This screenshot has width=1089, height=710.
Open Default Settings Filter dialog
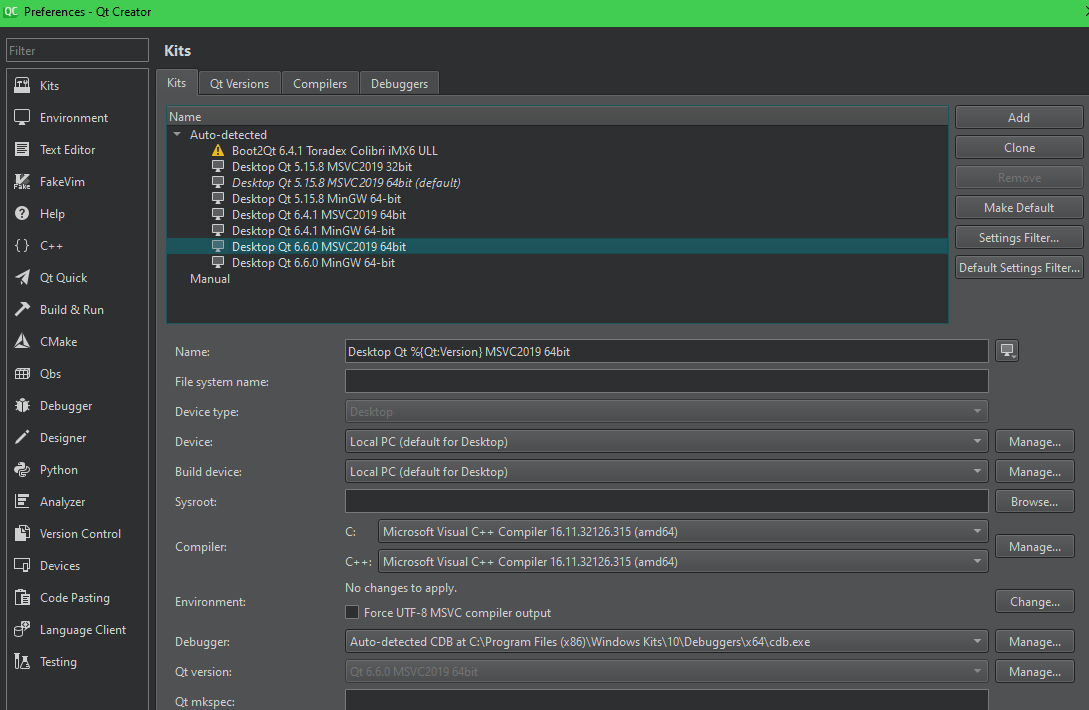coord(1019,267)
